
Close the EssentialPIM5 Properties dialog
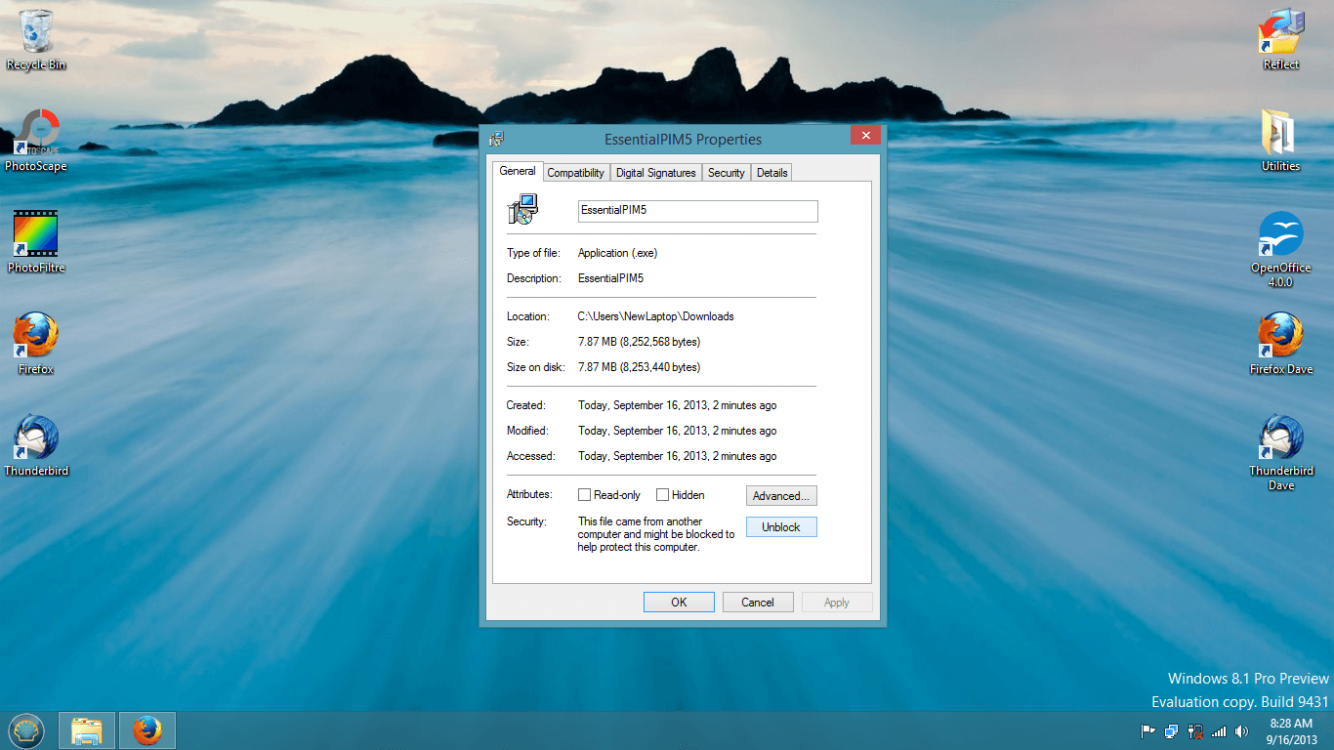[866, 135]
